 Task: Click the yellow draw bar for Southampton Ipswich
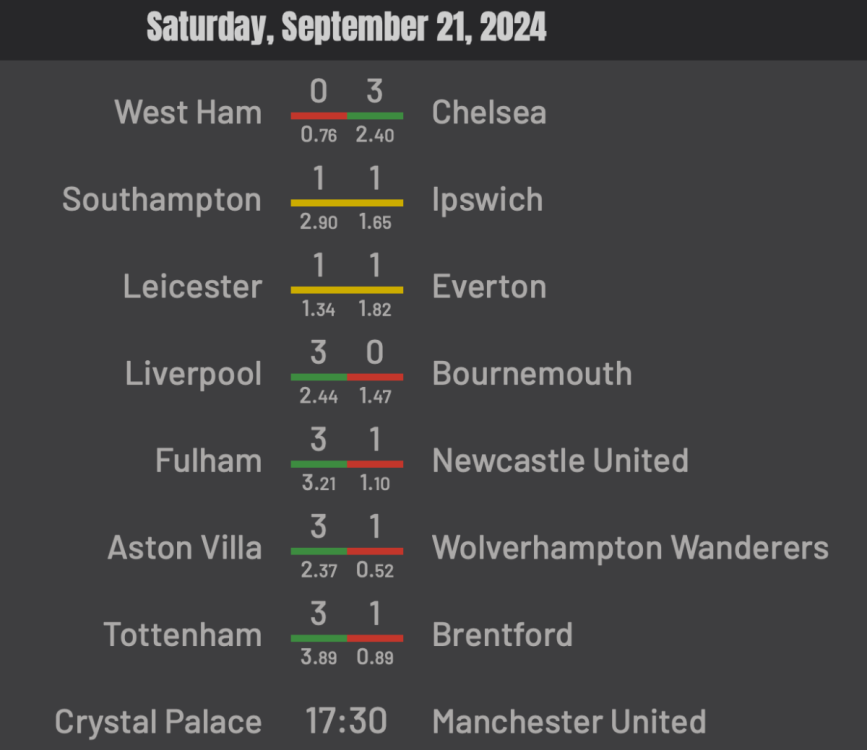pyautogui.click(x=347, y=203)
